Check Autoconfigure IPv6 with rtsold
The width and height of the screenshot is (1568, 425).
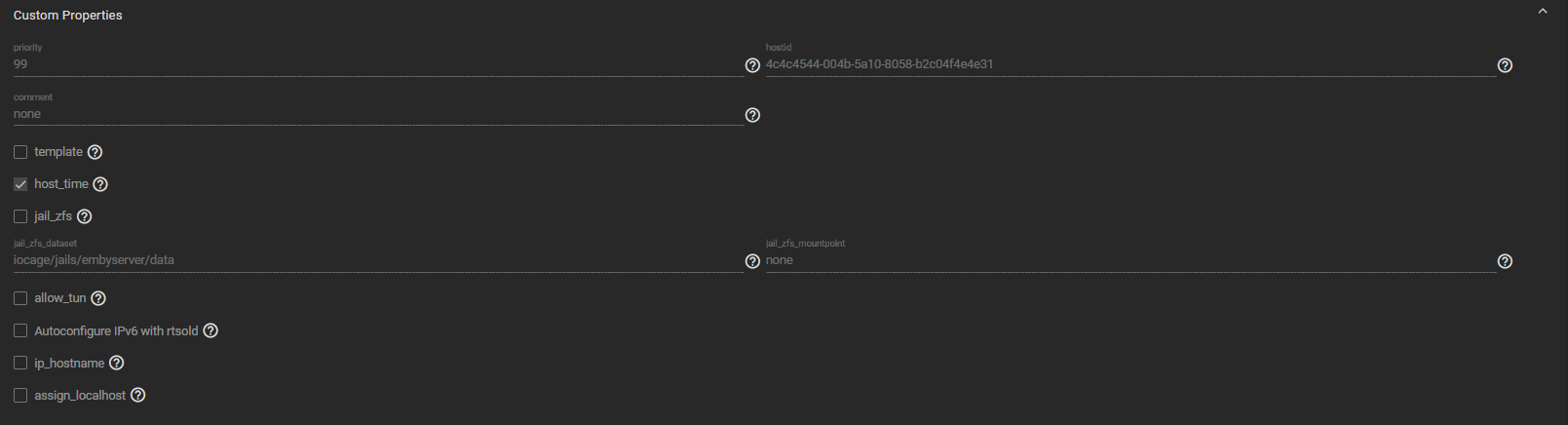point(20,331)
